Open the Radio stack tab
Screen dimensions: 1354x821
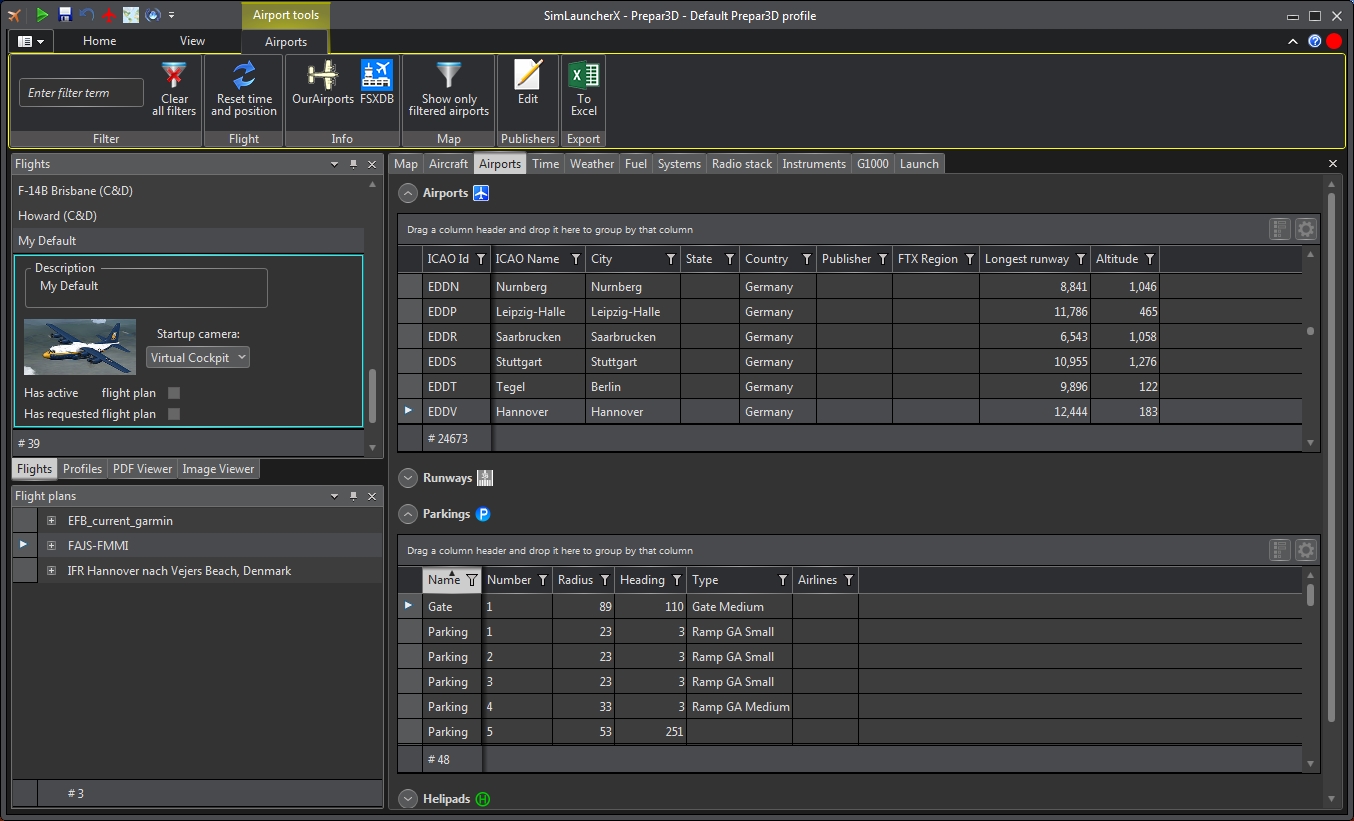pyautogui.click(x=742, y=164)
